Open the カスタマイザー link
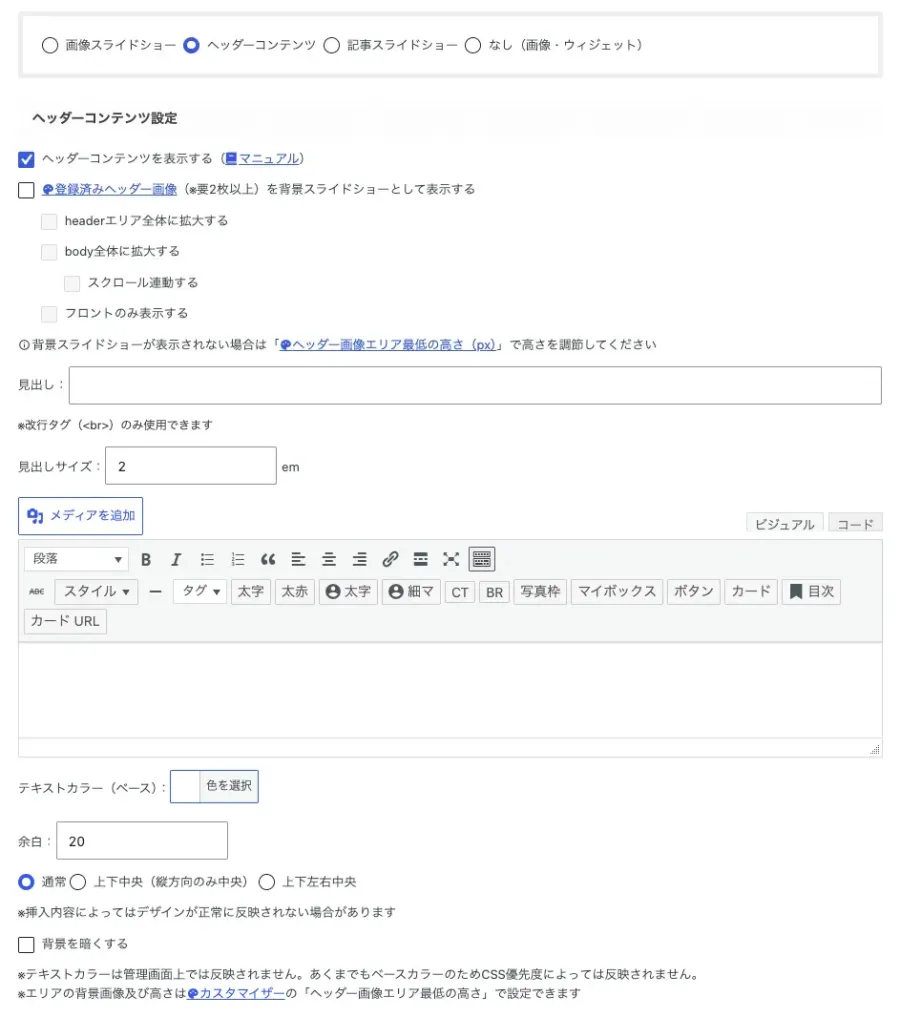The image size is (900, 1015). pos(236,994)
